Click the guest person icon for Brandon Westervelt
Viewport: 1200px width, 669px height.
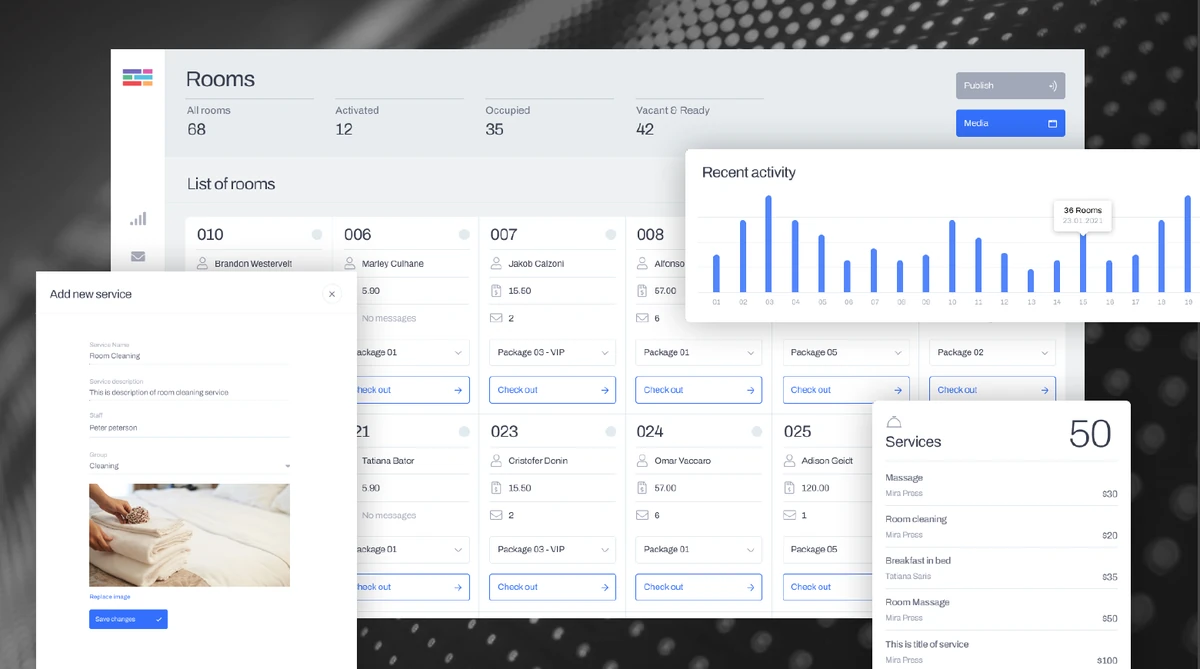203,263
